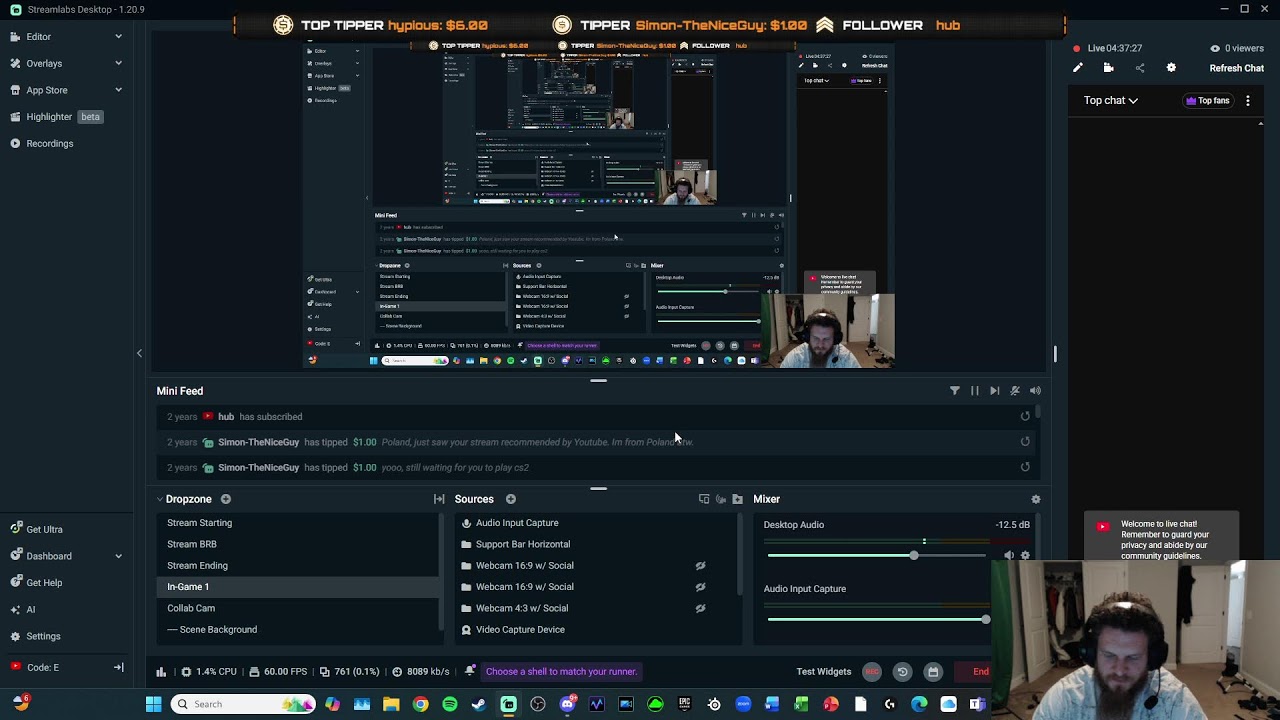The height and width of the screenshot is (720, 1280).
Task: Start recording with the REC button
Action: pyautogui.click(x=872, y=672)
